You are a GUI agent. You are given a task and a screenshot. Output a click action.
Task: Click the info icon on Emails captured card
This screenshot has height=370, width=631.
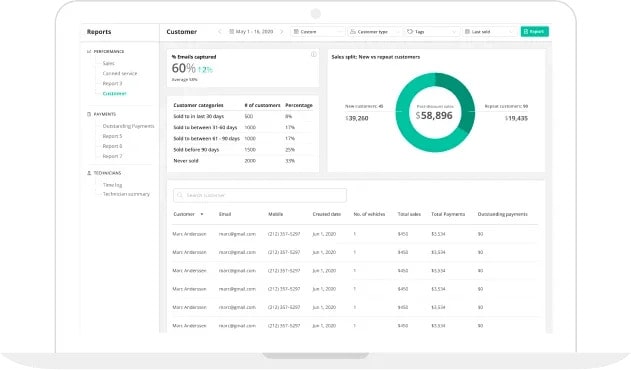[313, 54]
